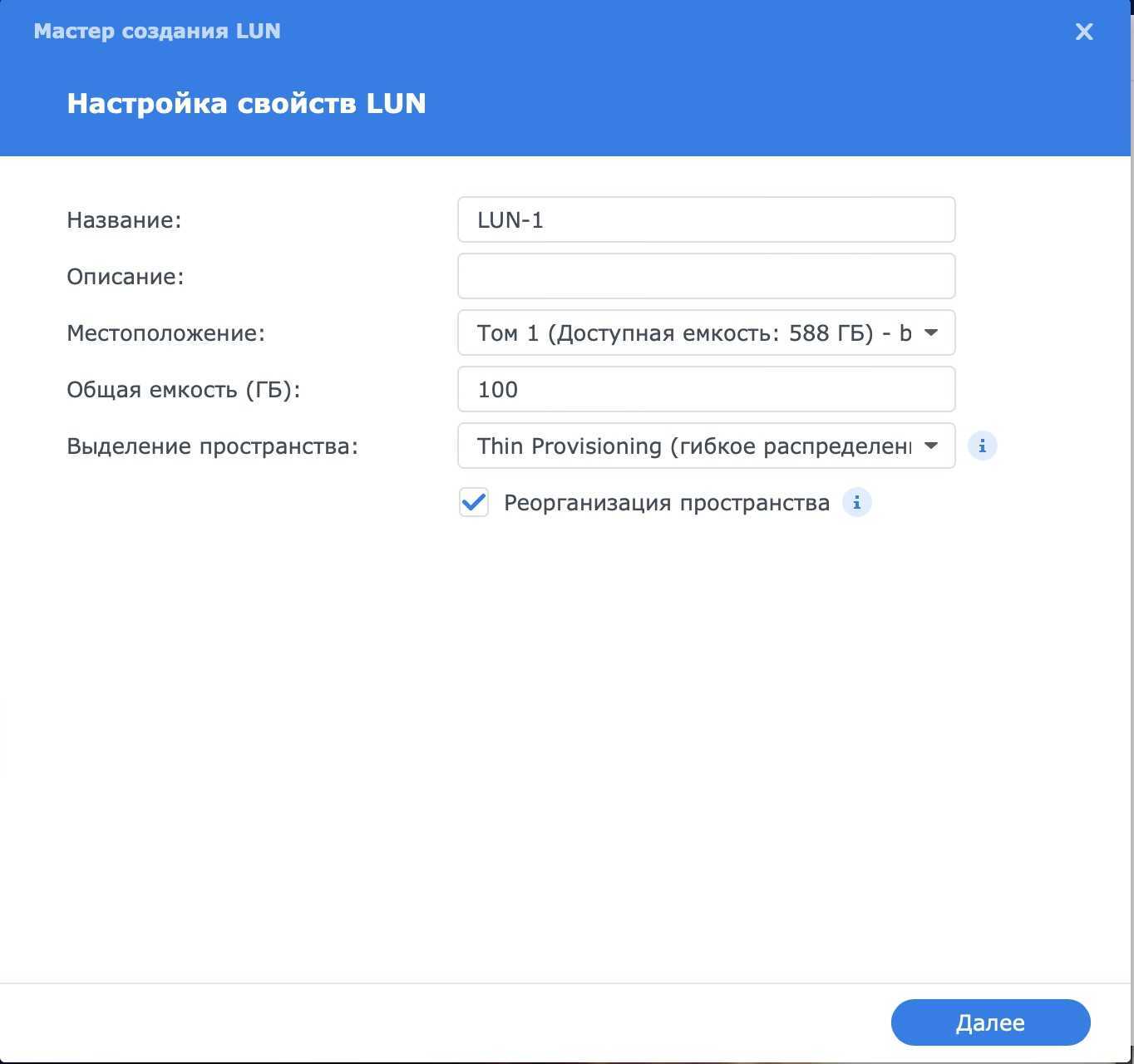This screenshot has width=1134, height=1064.
Task: Click the Название label
Action: pos(124,220)
